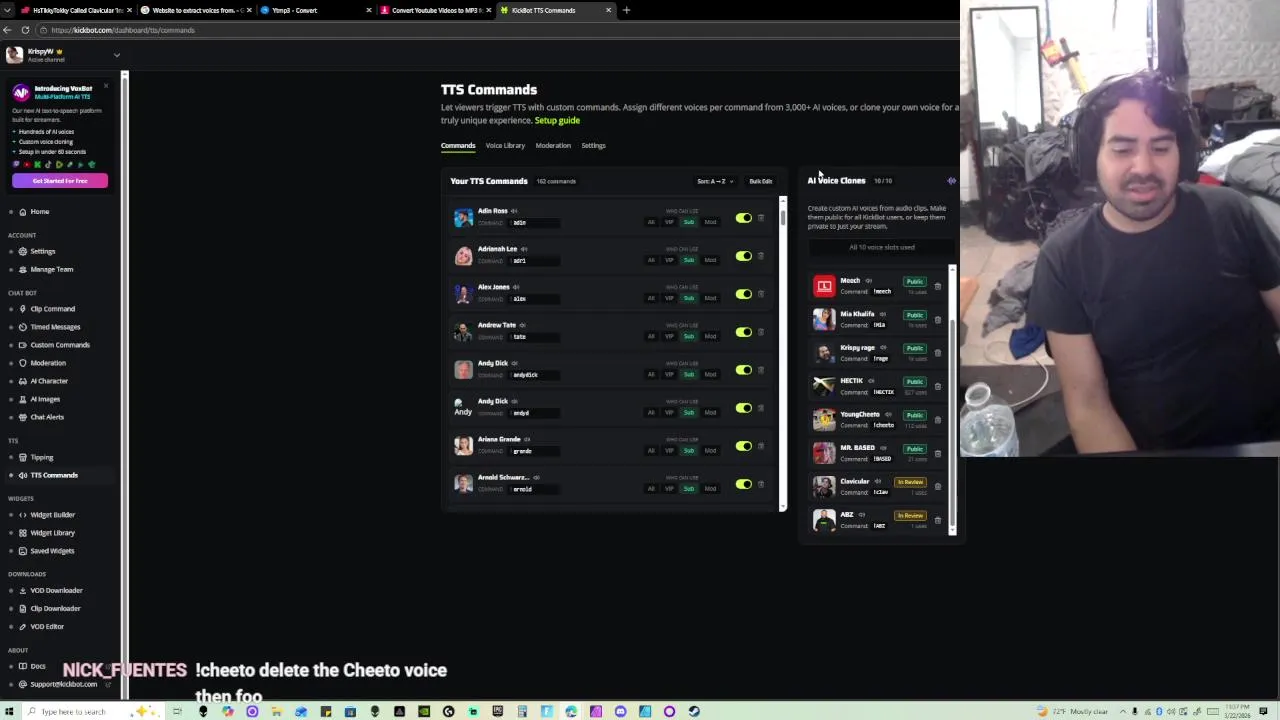This screenshot has width=1280, height=720.
Task: Switch to the Moderation tab
Action: pos(553,146)
